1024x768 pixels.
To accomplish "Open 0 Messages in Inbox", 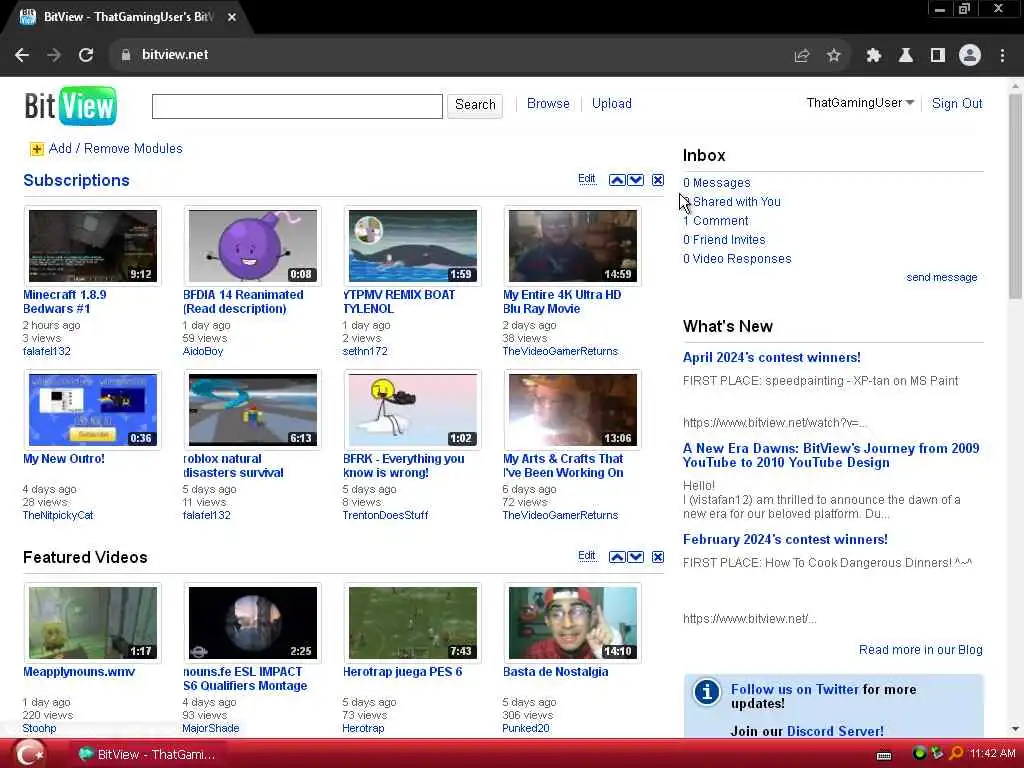I will click(x=716, y=183).
